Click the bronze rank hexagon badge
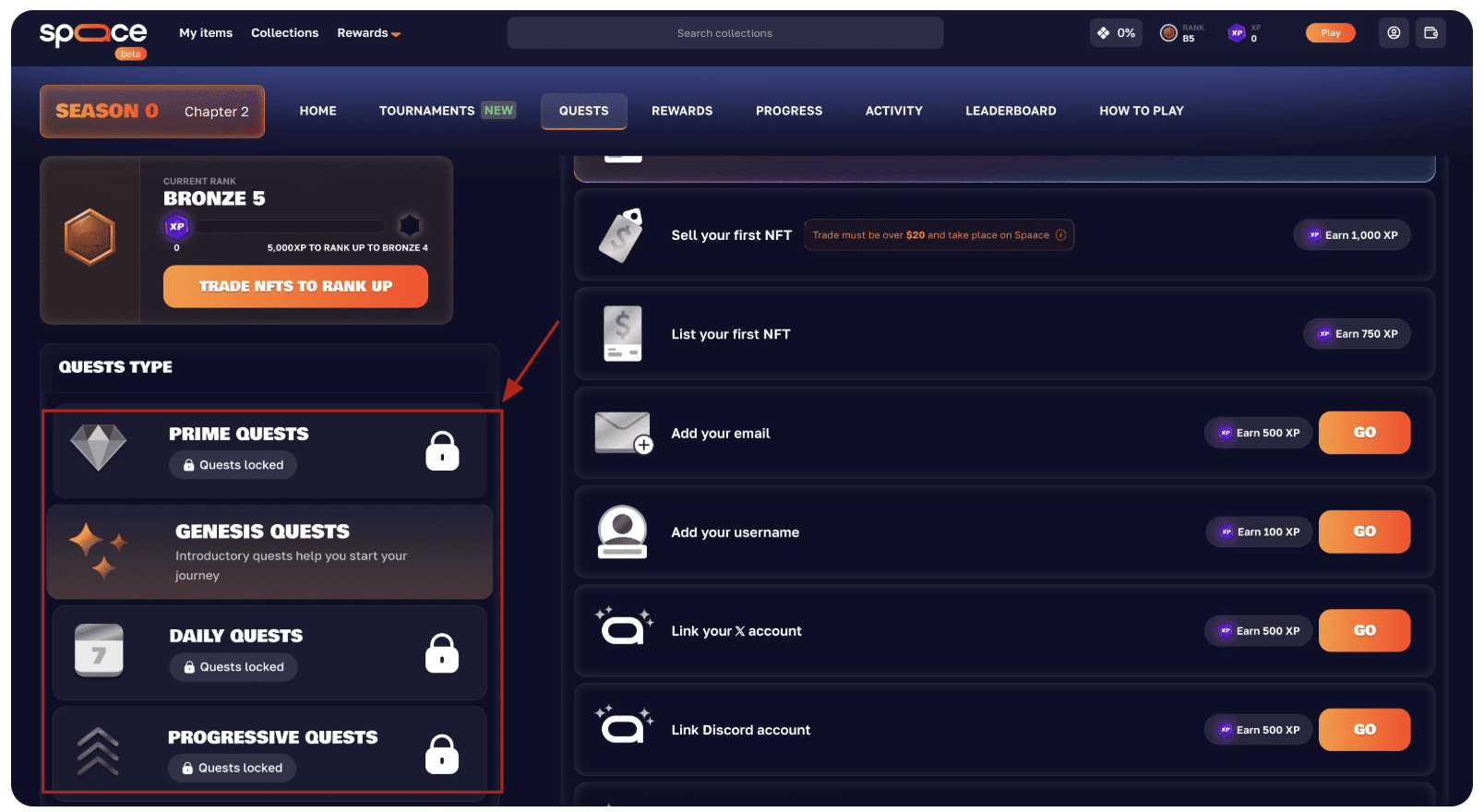 click(90, 237)
